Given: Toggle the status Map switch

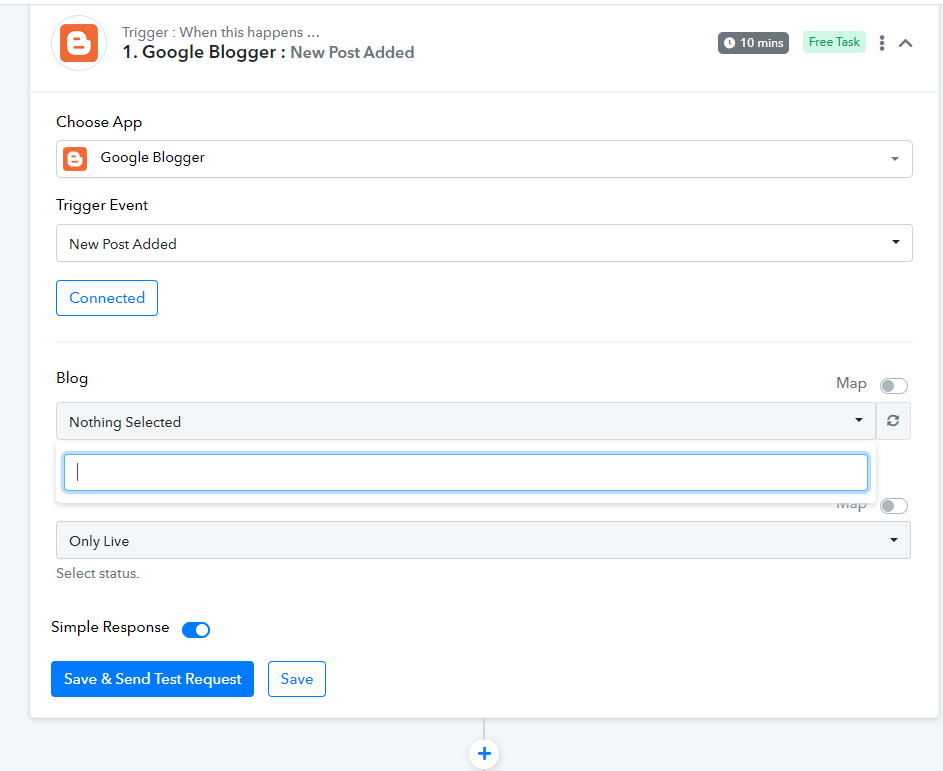Looking at the screenshot, I should [x=893, y=506].
